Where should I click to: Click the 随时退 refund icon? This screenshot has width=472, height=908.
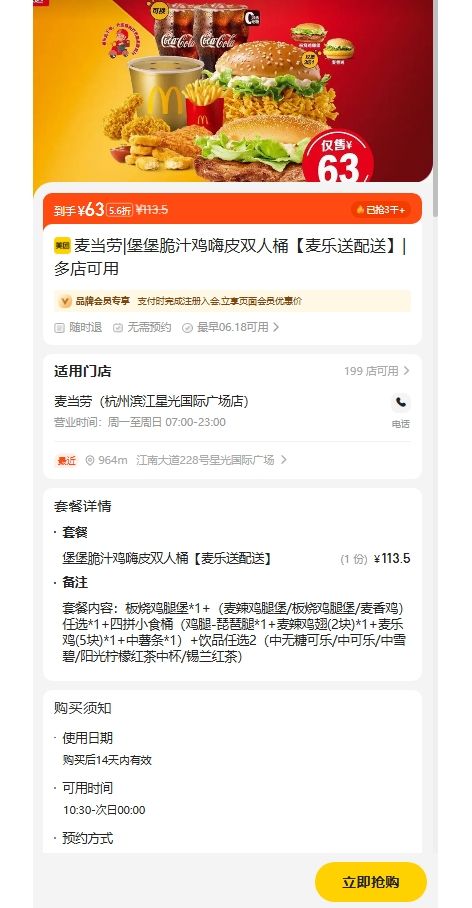pos(59,328)
